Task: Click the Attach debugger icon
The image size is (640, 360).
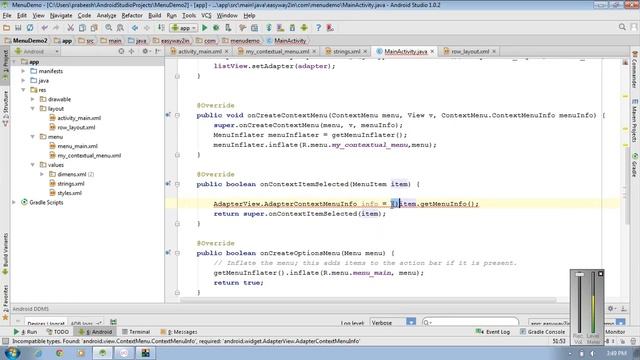Action: 228,28
